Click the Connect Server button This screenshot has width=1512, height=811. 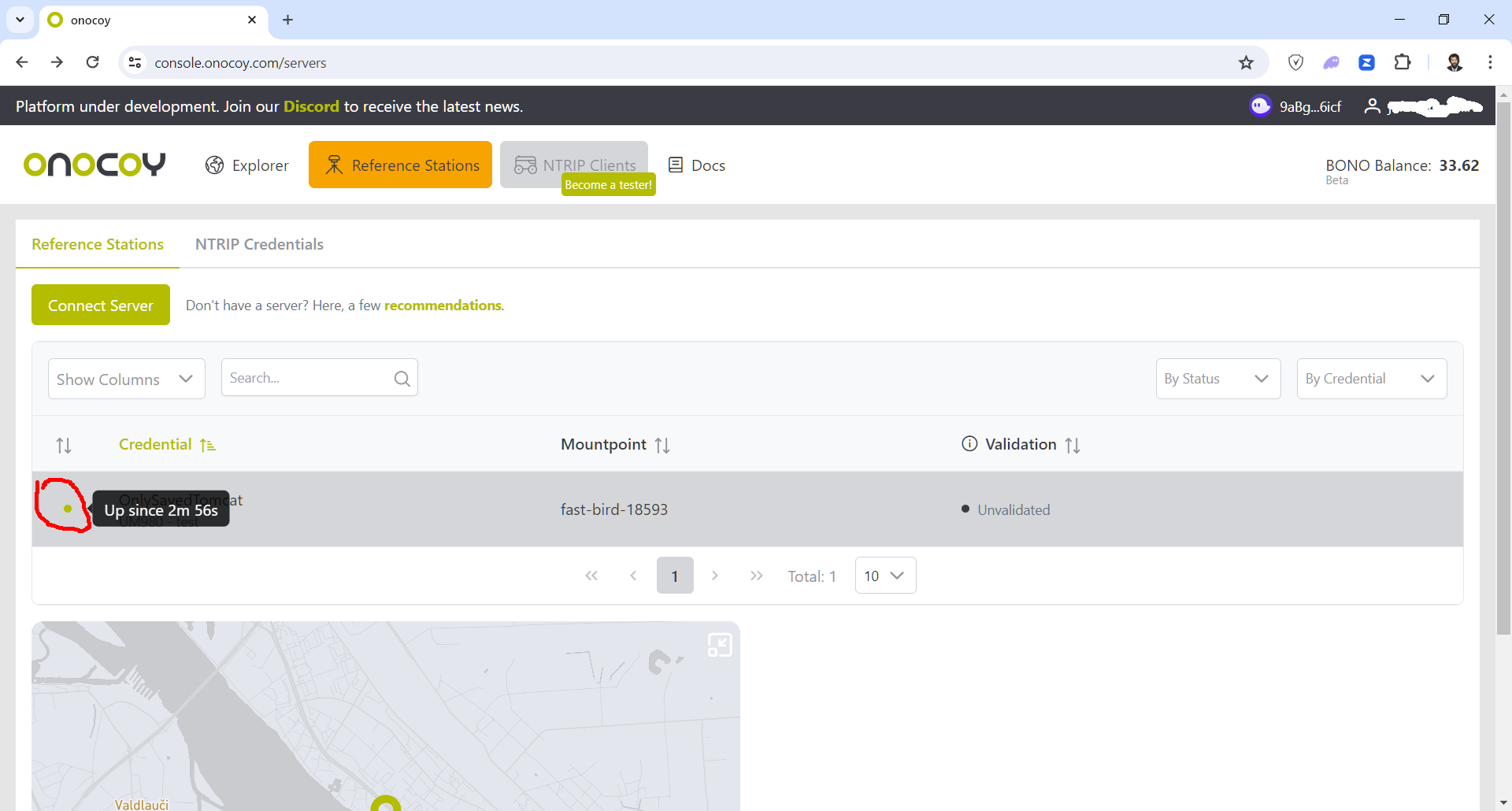pos(101,305)
